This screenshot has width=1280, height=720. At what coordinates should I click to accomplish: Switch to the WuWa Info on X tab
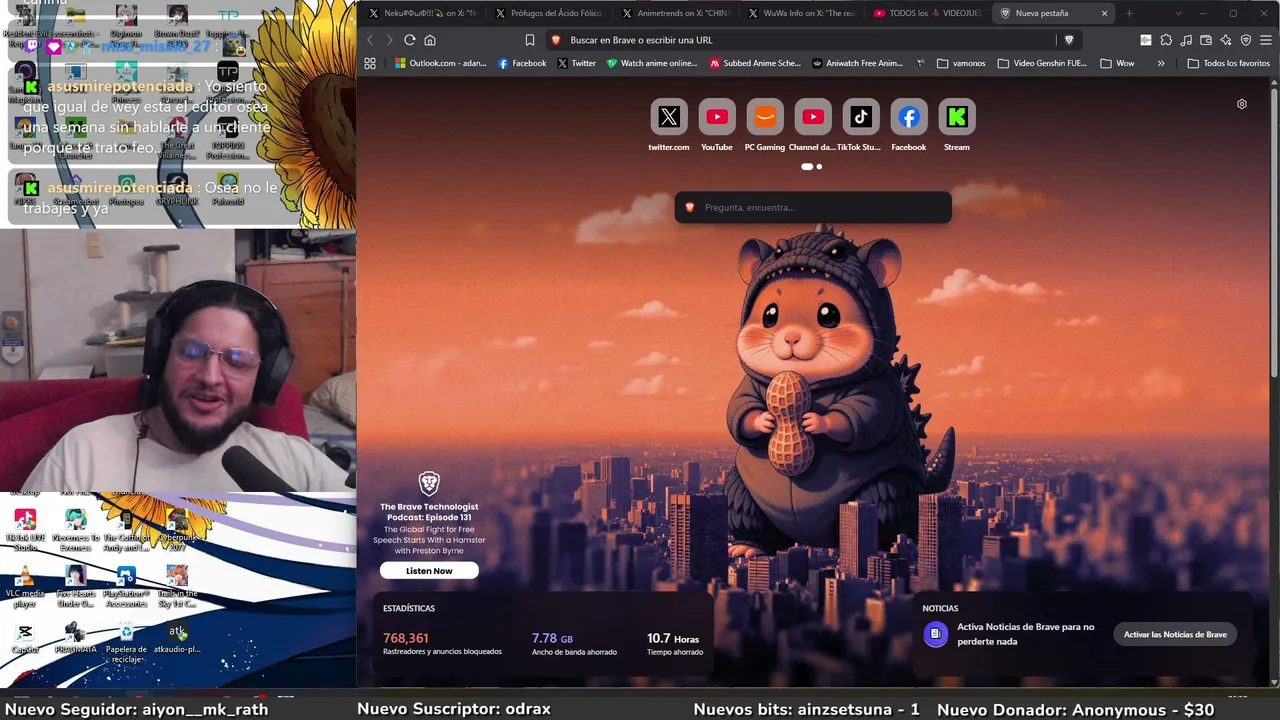[x=801, y=13]
